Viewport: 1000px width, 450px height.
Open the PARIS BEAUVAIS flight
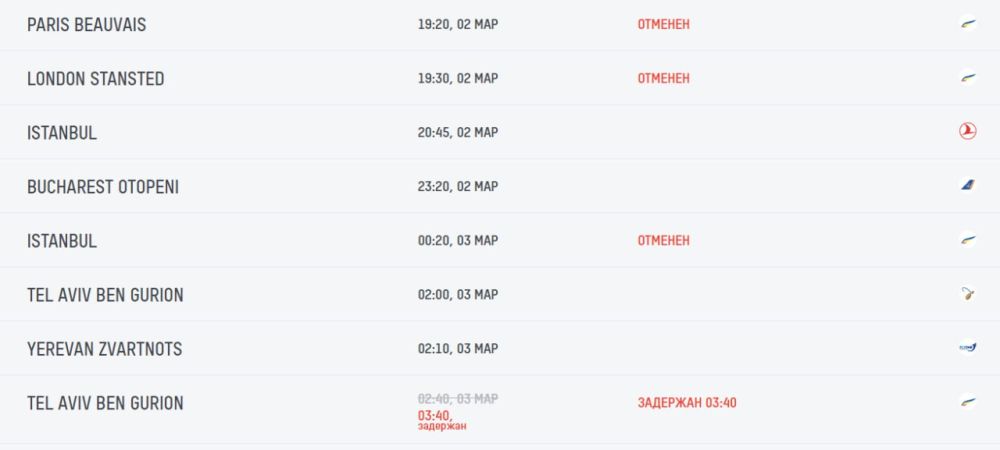[86, 24]
